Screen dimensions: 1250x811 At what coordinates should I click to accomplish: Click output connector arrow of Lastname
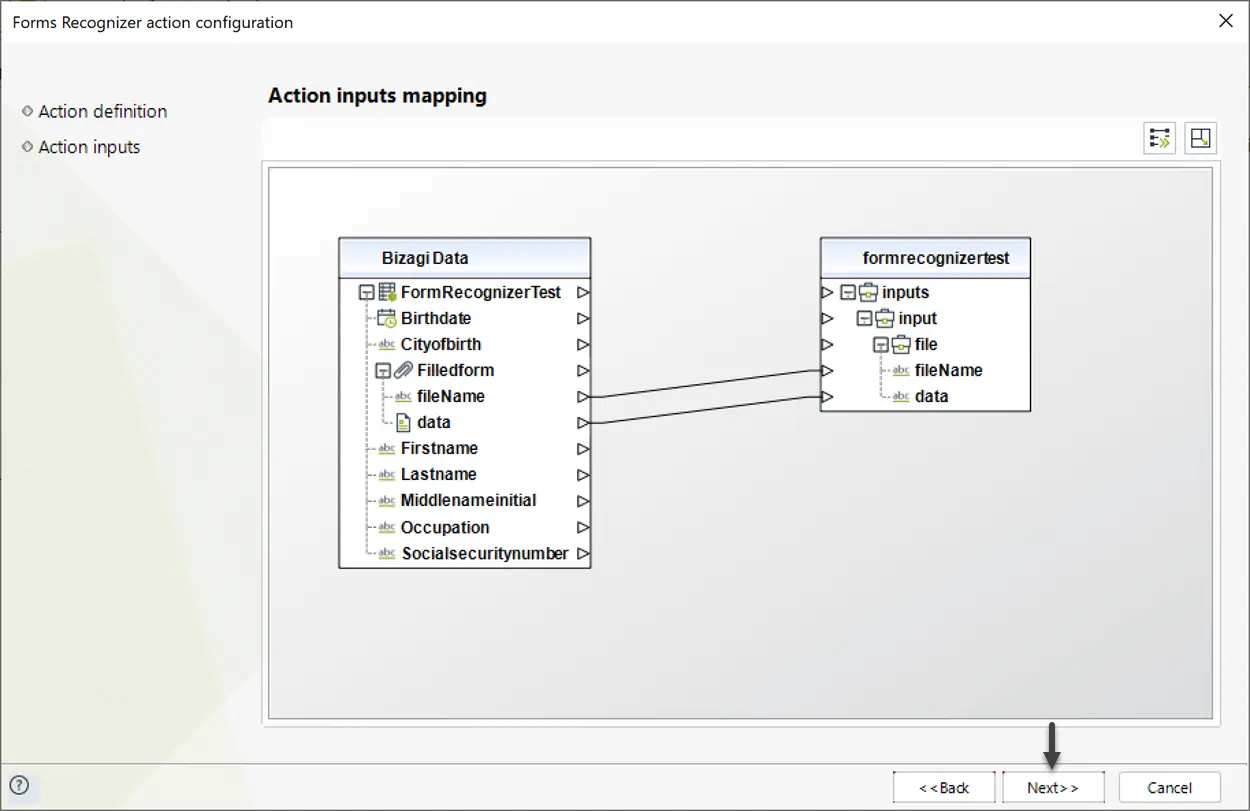[583, 475]
